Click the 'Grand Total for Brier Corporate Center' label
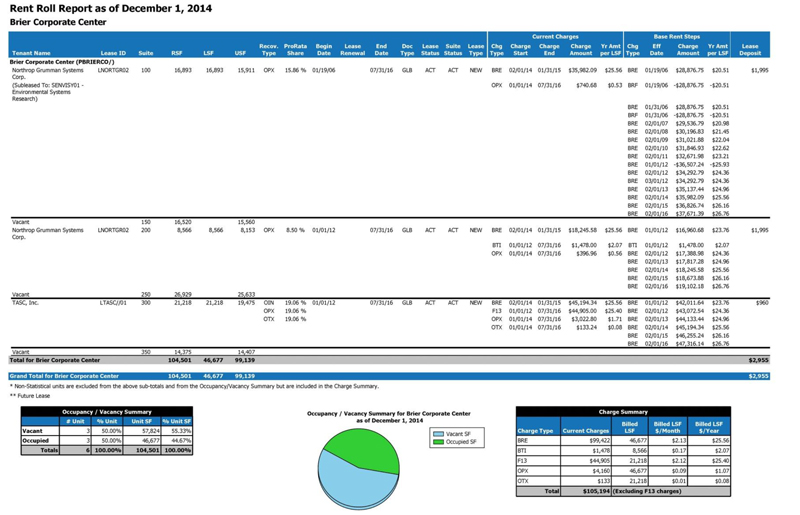Viewport: 800px width, 515px height. tap(64, 376)
